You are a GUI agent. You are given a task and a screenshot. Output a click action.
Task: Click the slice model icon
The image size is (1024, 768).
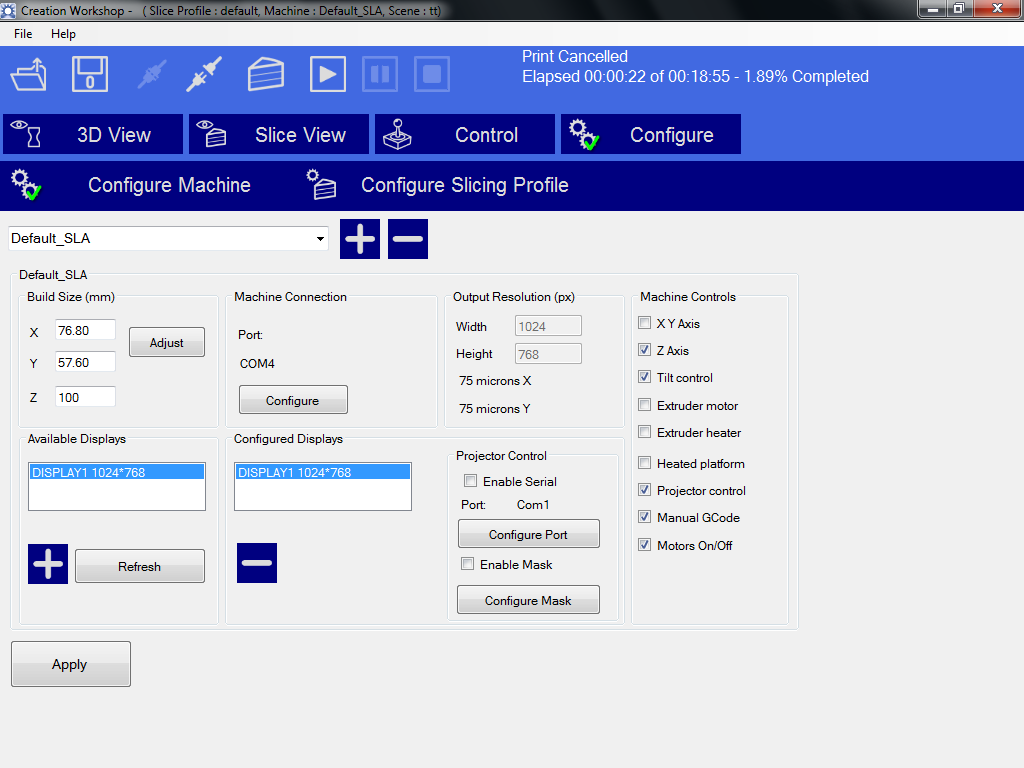coord(266,75)
